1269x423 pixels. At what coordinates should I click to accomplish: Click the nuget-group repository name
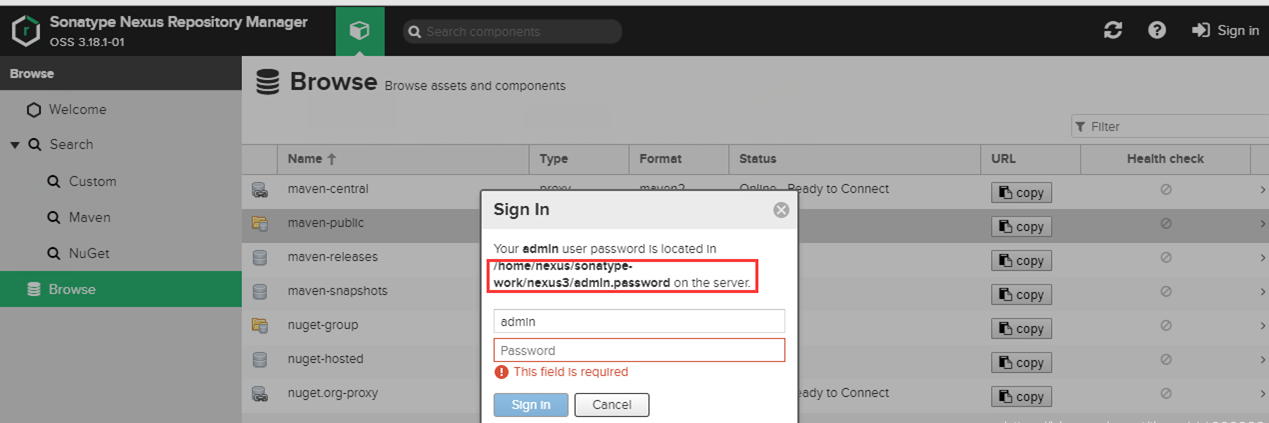point(323,325)
